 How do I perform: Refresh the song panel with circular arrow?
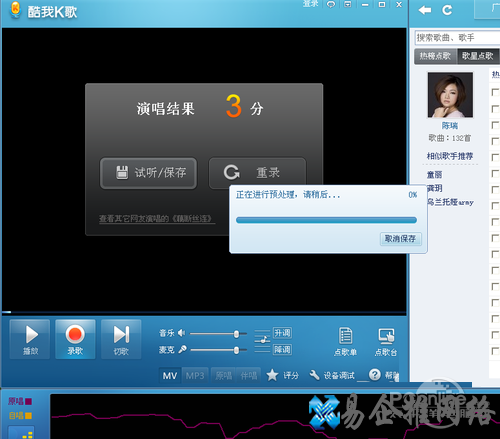[447, 10]
